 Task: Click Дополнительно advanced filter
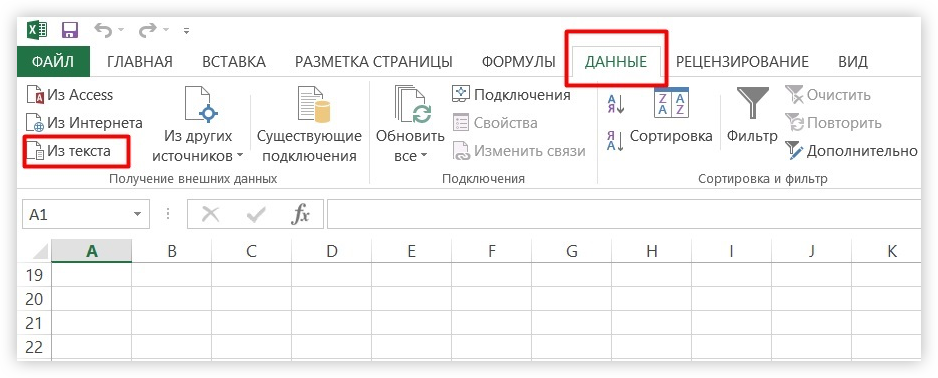[851, 151]
